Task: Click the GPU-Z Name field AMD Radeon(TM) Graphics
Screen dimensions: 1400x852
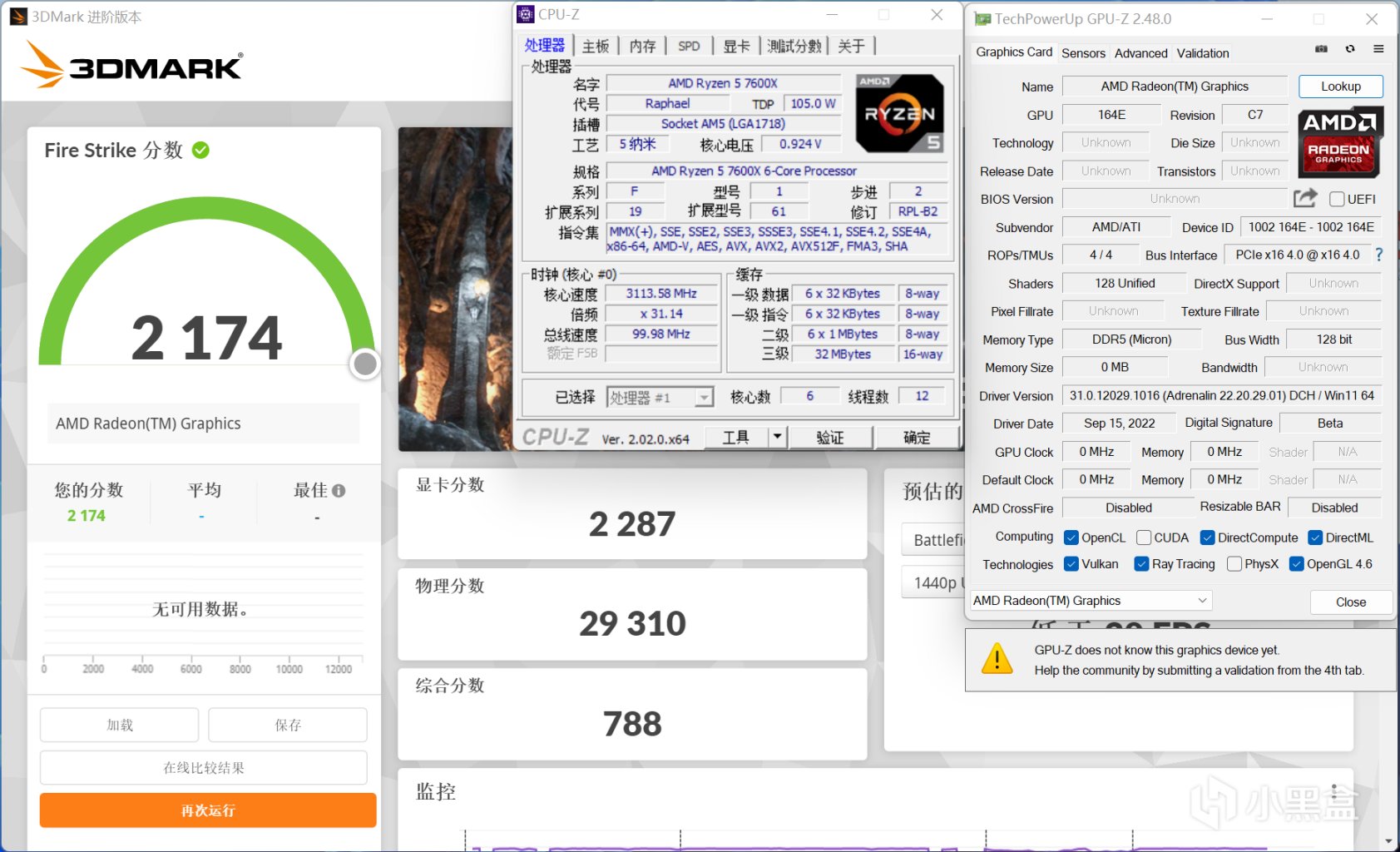Action: (1175, 87)
